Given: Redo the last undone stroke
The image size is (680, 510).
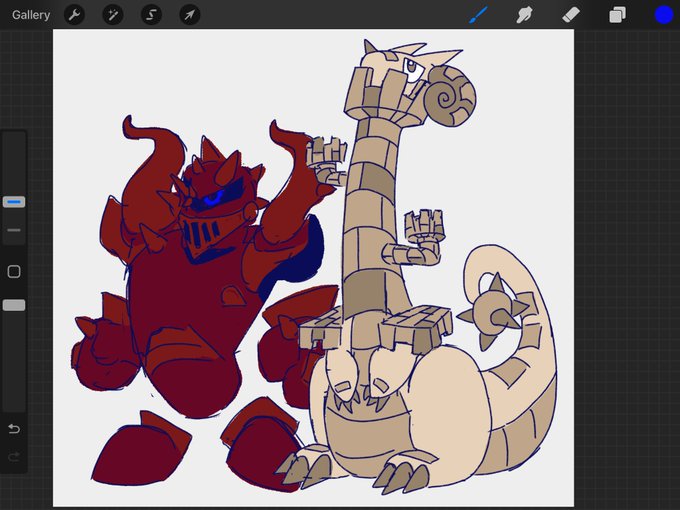Looking at the screenshot, I should 14,457.
